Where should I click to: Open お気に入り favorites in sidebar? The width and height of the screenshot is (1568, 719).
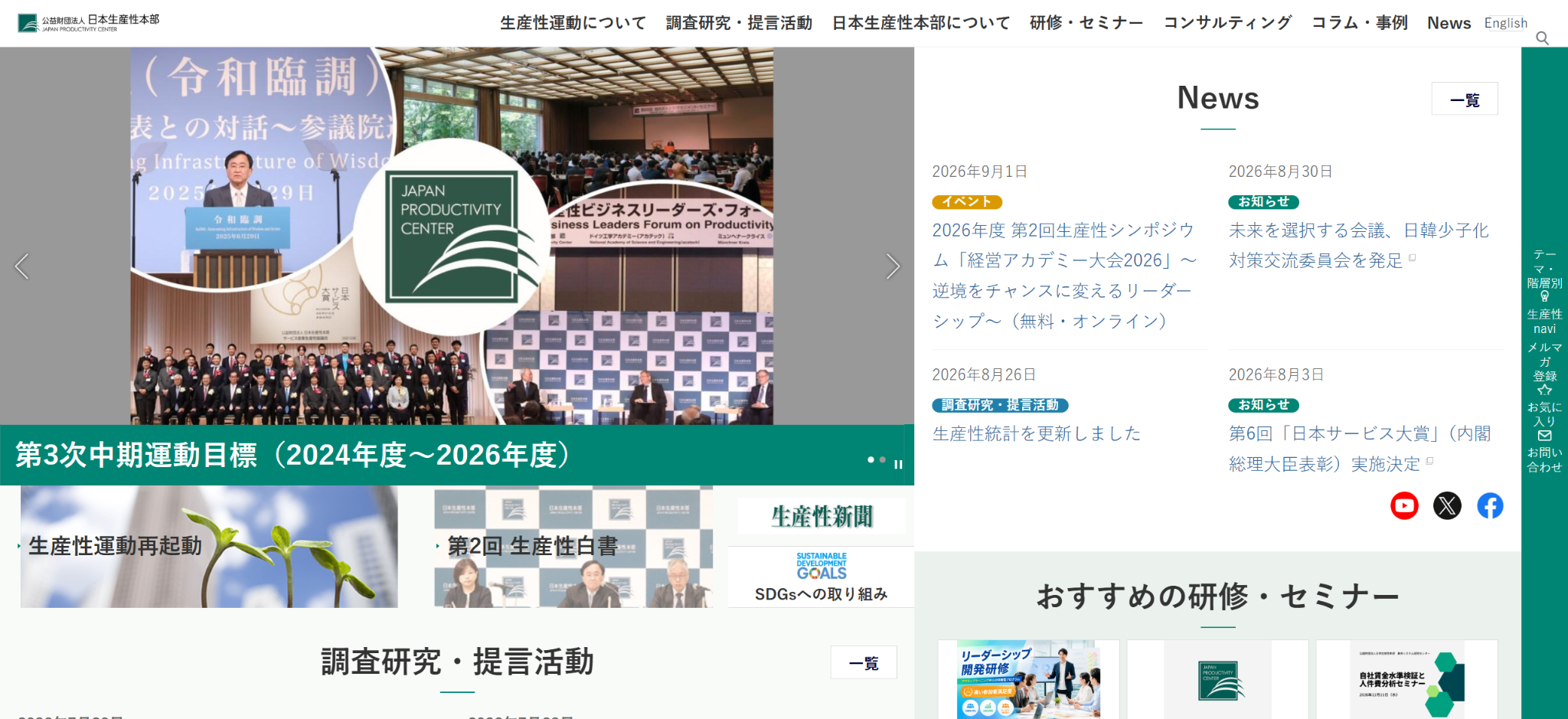1544,407
